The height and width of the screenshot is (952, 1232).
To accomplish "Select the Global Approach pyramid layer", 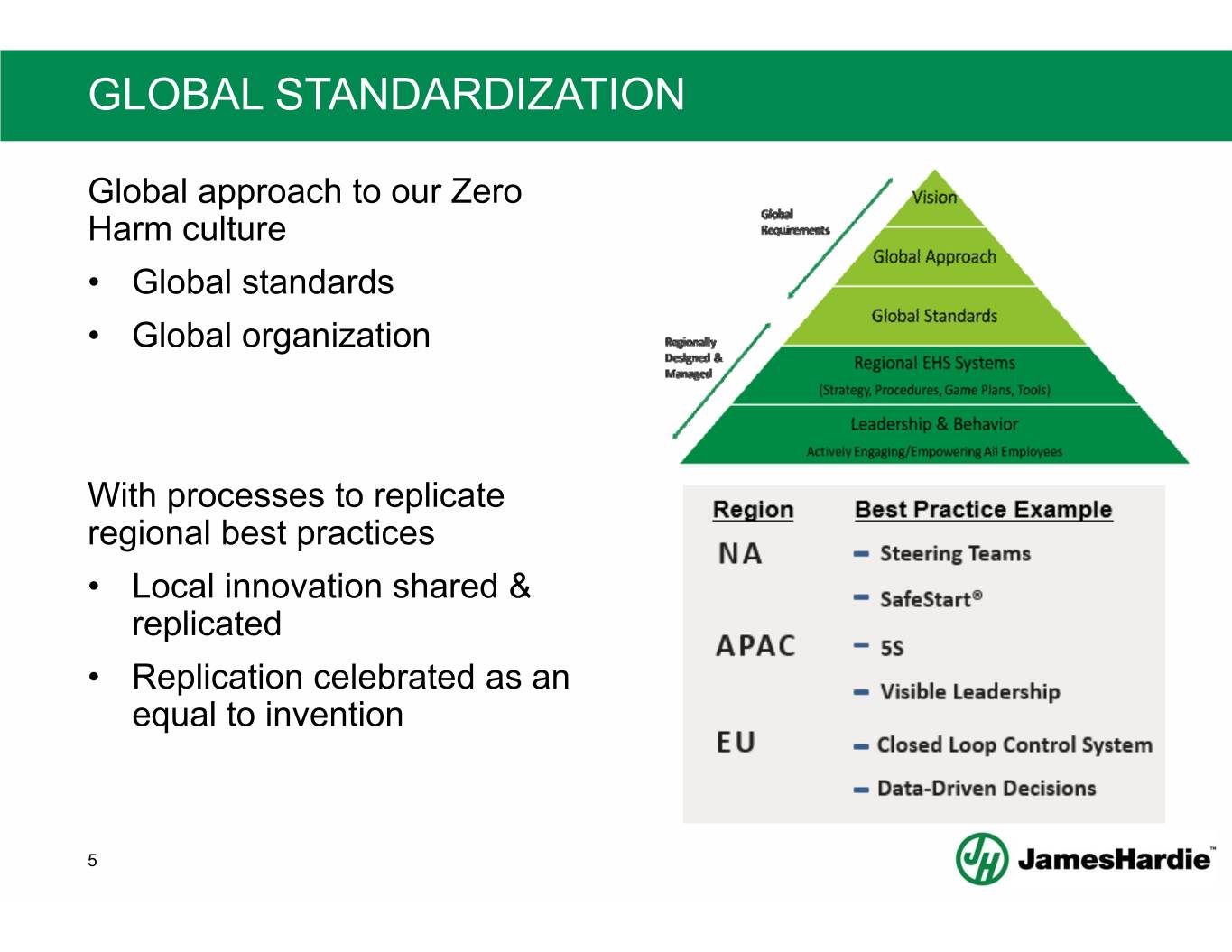I will coord(934,257).
